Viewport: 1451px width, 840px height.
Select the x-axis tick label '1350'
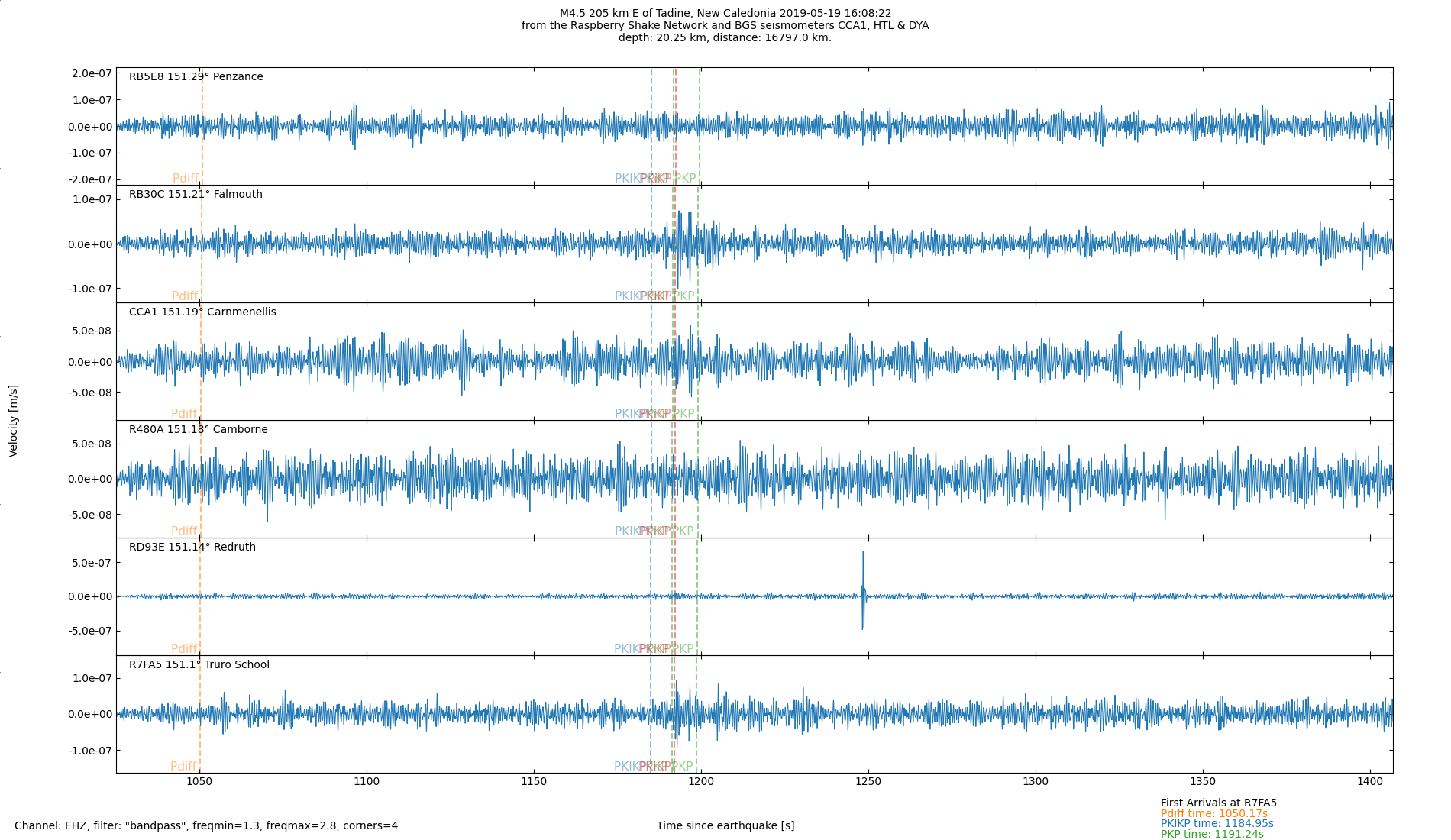pyautogui.click(x=1203, y=781)
